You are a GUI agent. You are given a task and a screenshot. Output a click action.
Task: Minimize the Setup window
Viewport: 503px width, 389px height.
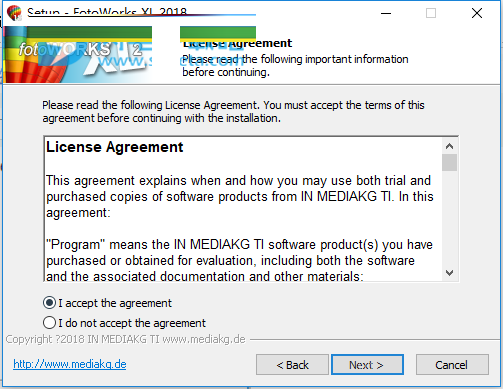click(x=386, y=13)
